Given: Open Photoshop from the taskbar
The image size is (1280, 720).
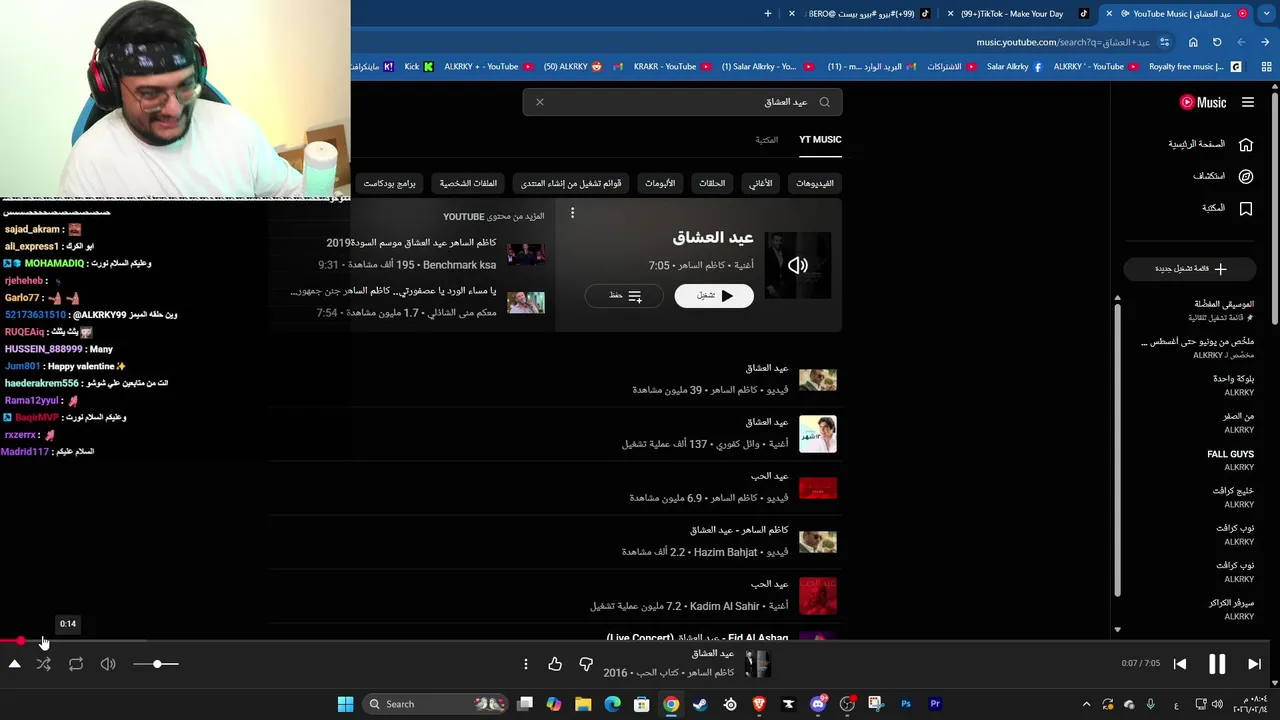Looking at the screenshot, I should [906, 704].
